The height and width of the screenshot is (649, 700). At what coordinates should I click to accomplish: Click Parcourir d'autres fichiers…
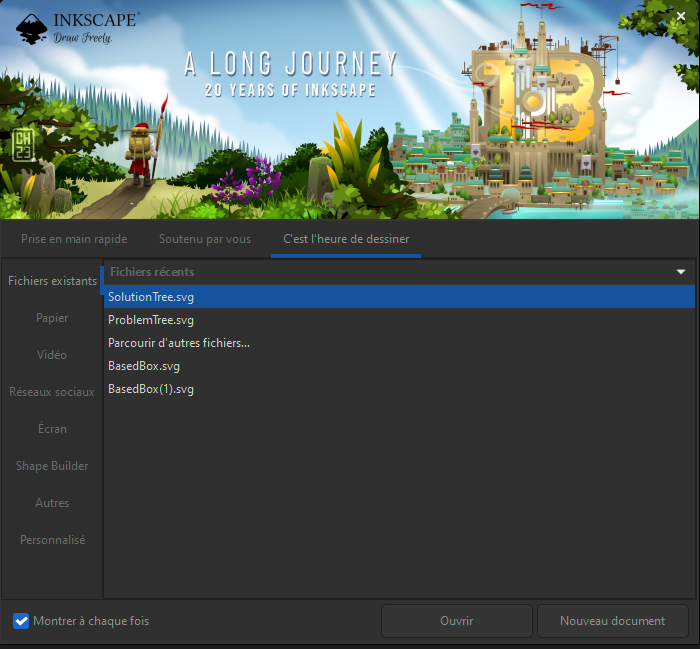[399, 343]
